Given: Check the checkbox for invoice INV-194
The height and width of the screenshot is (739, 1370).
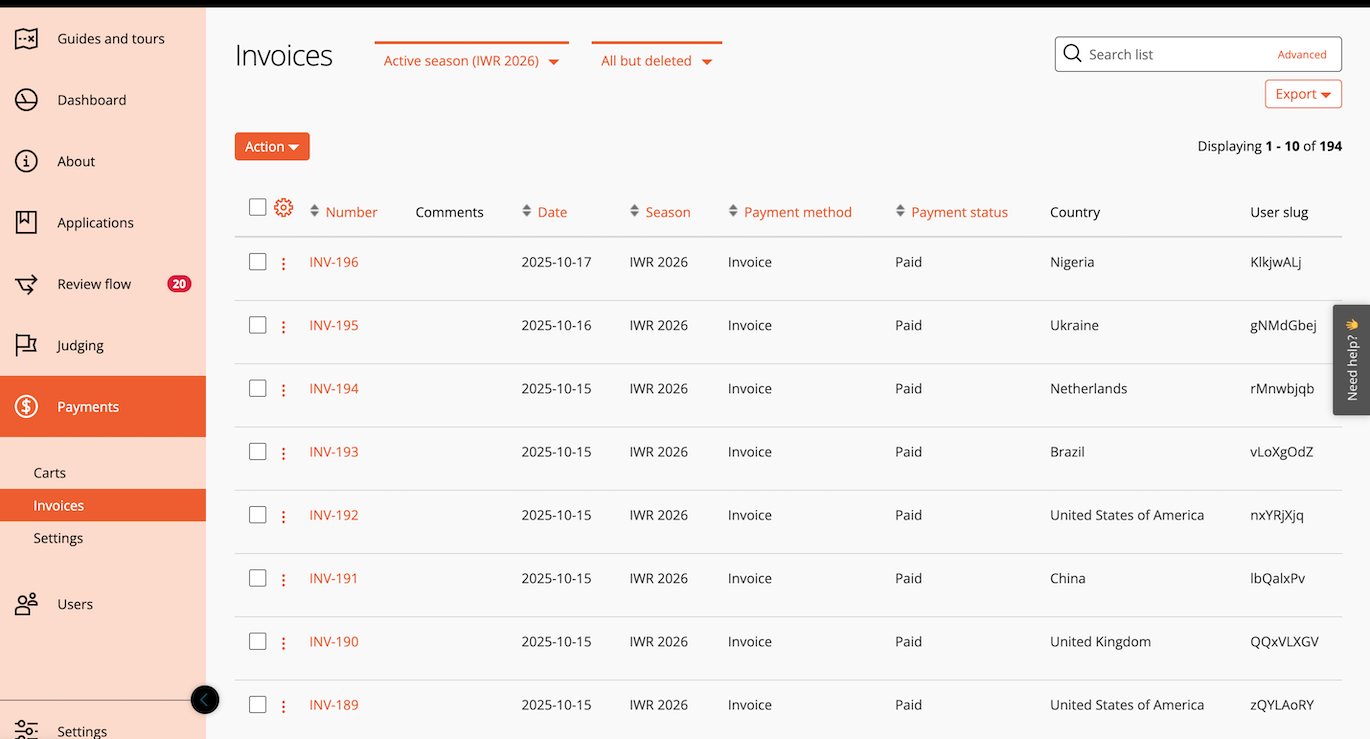Looking at the screenshot, I should 257,388.
